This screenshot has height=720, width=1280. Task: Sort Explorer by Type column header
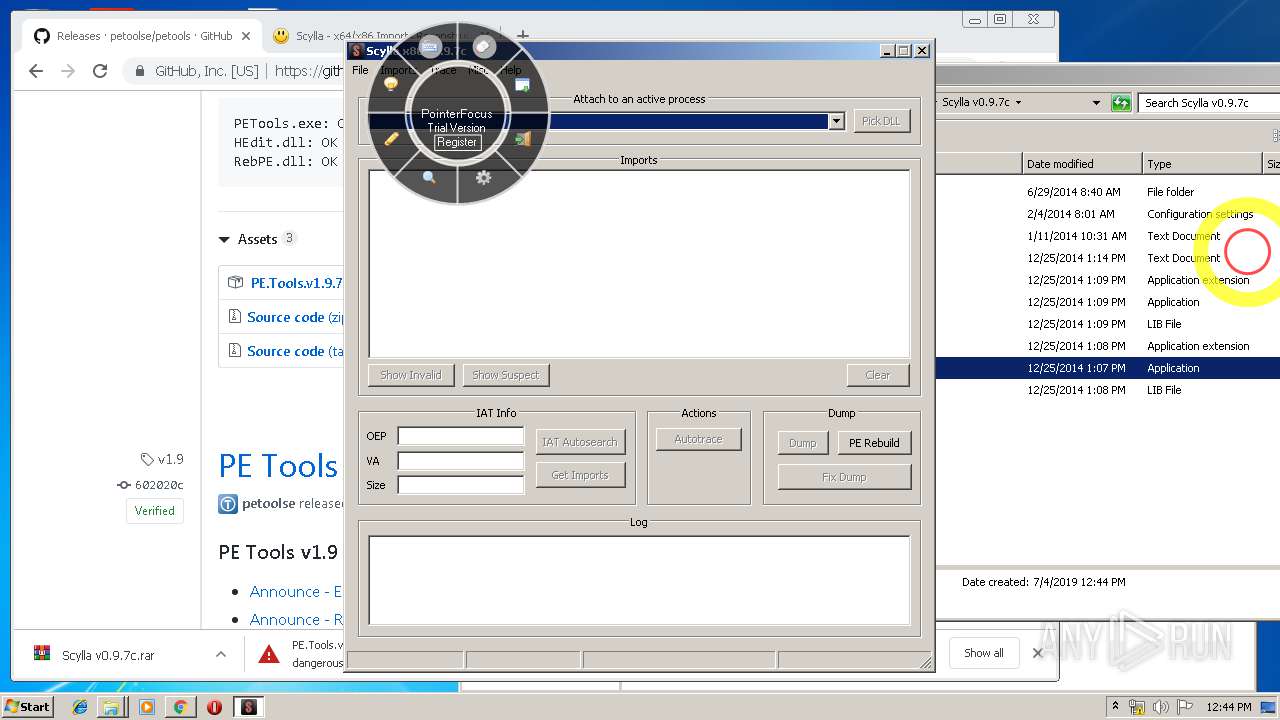tap(1202, 164)
